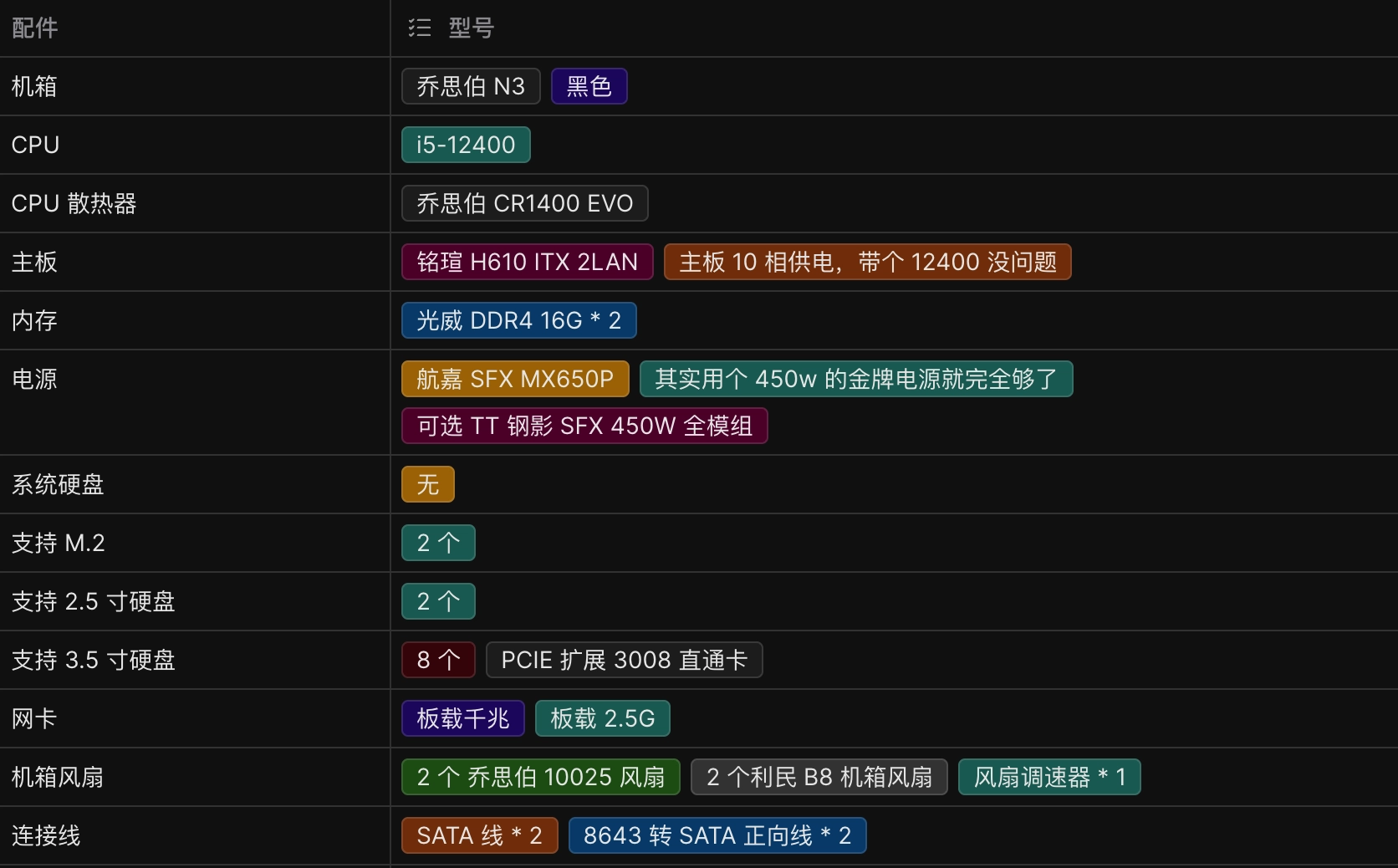
Task: Click the 支持 2.5 寸硬盘 row label
Action: tap(93, 601)
